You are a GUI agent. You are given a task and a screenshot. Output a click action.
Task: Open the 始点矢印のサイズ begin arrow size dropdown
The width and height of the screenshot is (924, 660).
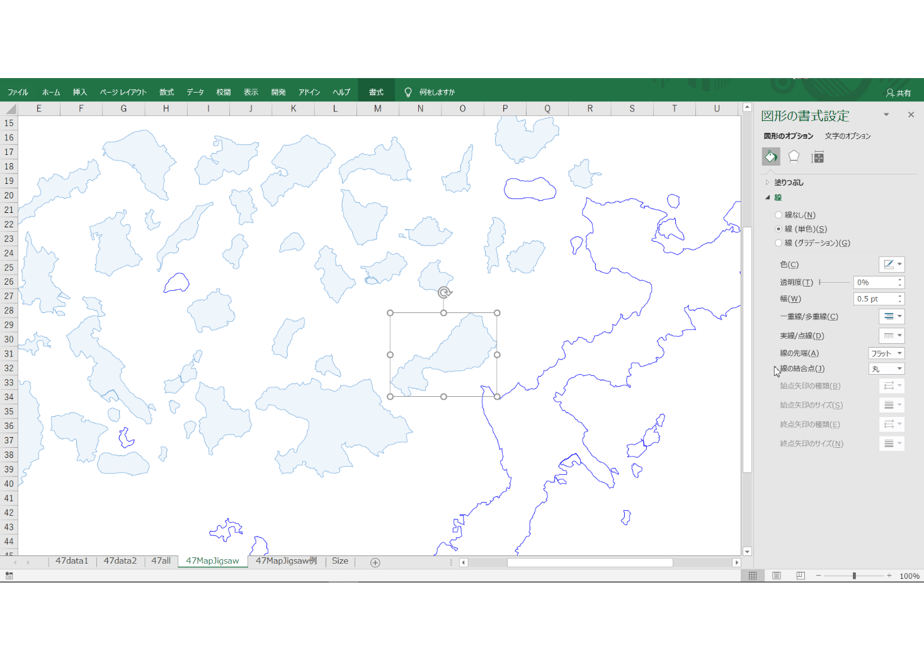pyautogui.click(x=892, y=405)
